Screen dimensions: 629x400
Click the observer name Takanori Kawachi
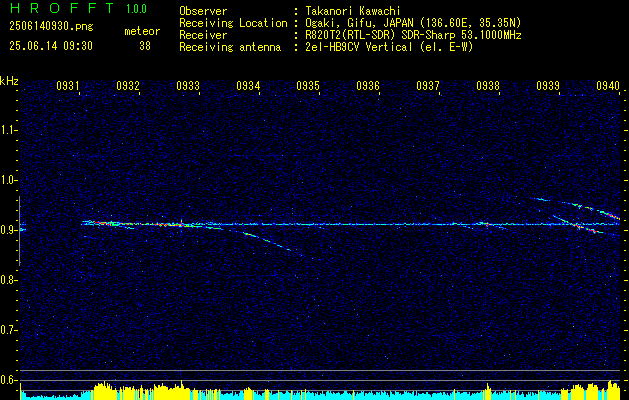tap(352, 11)
